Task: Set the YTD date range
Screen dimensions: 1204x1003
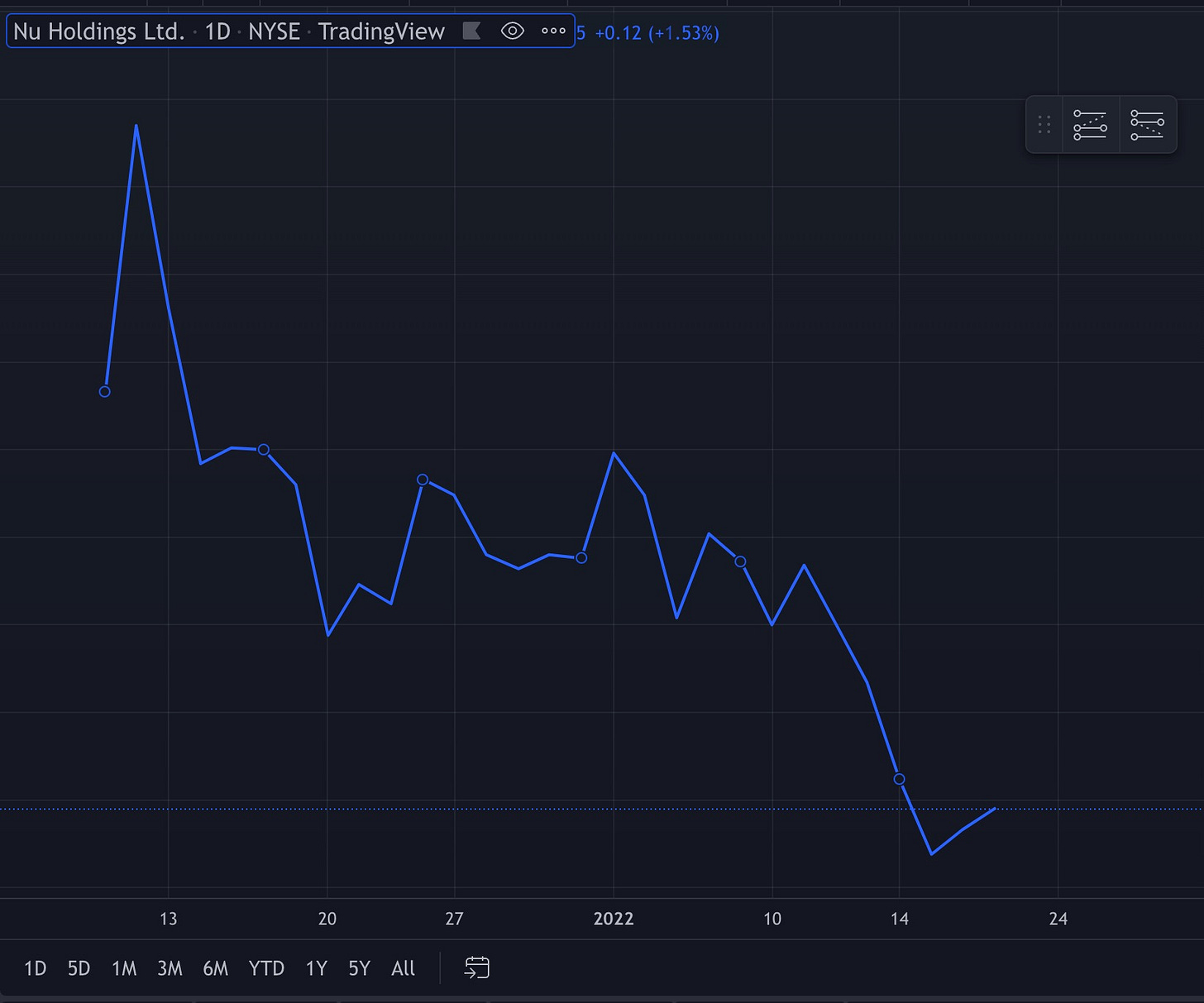Action: [266, 968]
